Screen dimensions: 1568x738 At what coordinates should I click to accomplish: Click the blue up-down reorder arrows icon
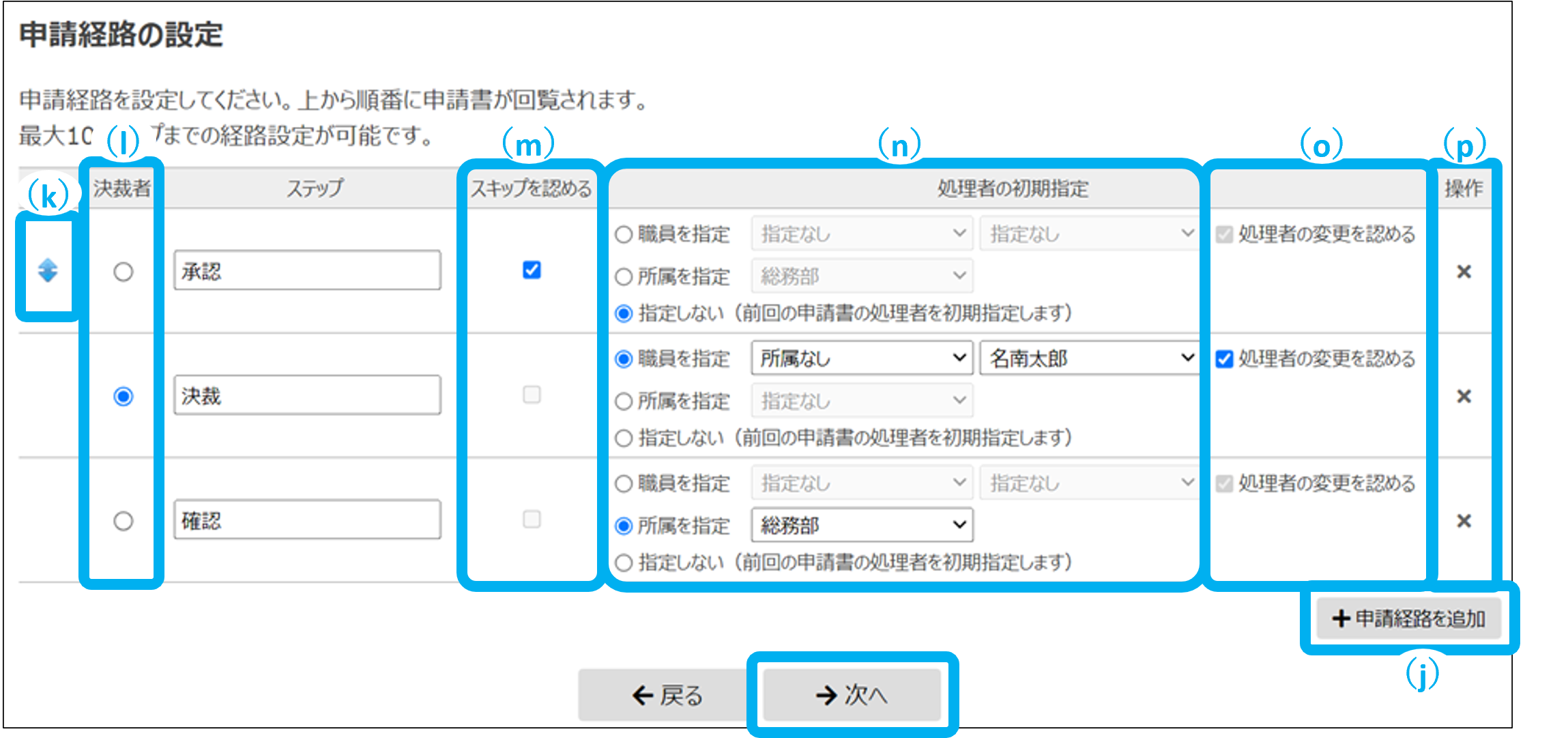47,270
